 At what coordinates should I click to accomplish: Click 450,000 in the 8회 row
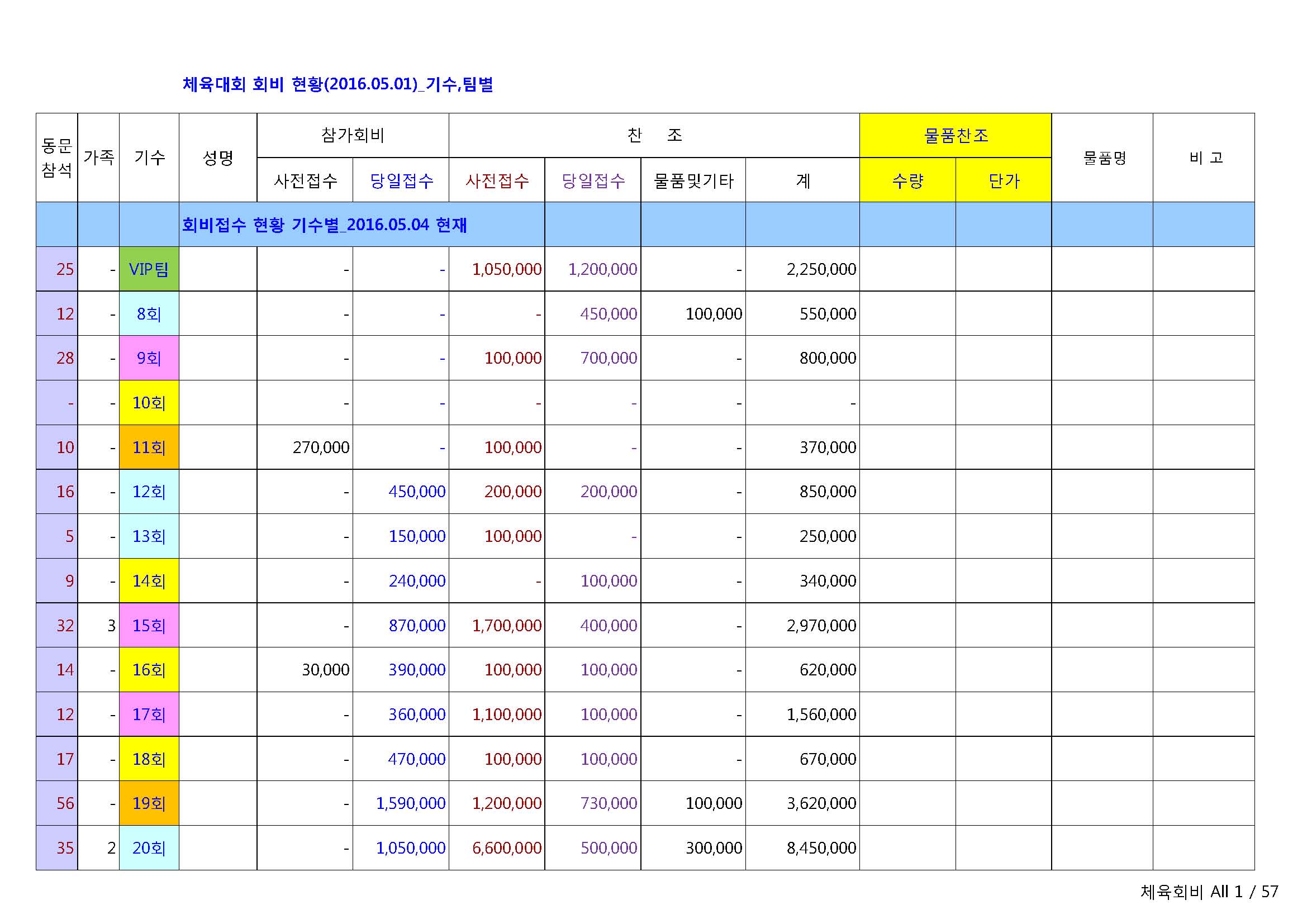(609, 313)
